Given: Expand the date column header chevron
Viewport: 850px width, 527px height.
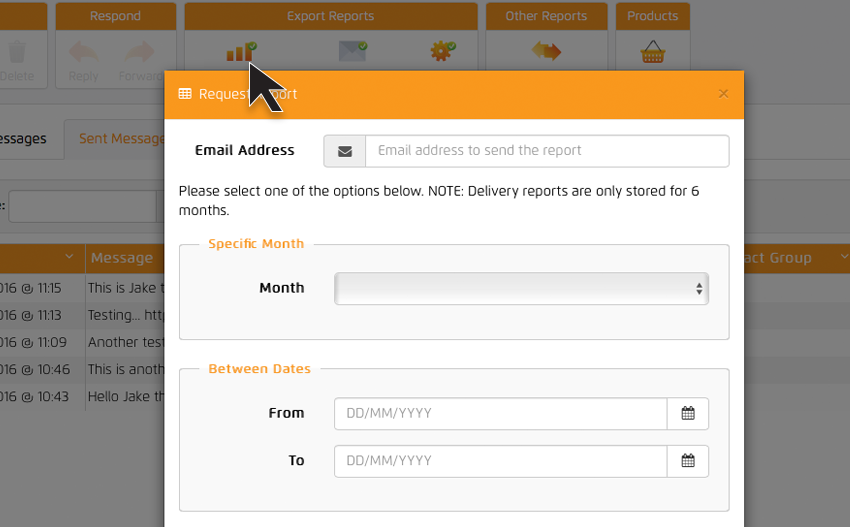Looking at the screenshot, I should tap(69, 256).
